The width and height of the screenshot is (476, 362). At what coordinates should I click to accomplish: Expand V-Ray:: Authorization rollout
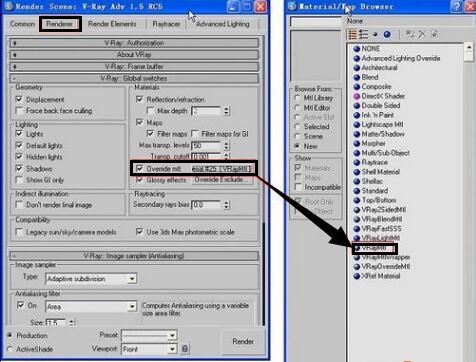134,43
